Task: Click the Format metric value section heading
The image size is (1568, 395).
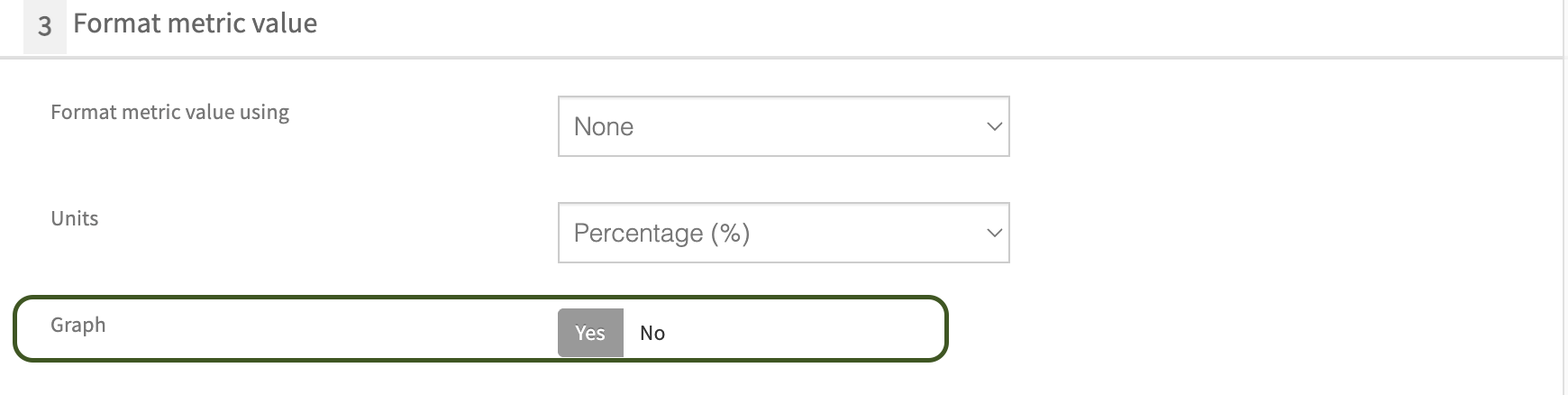Action: coord(195,23)
